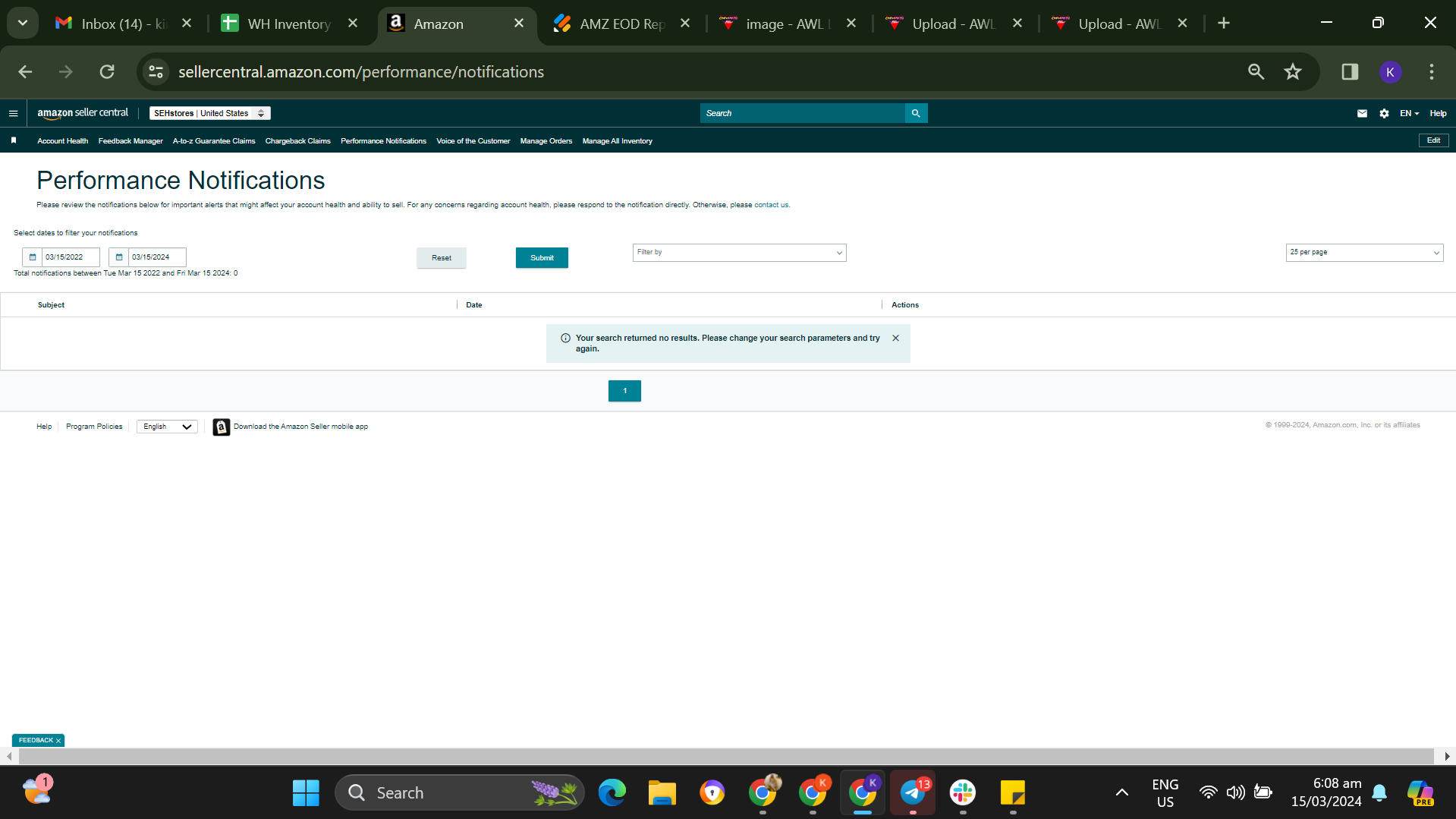Open the Chrome profile K avatar
The height and width of the screenshot is (819, 1456).
click(x=1390, y=72)
